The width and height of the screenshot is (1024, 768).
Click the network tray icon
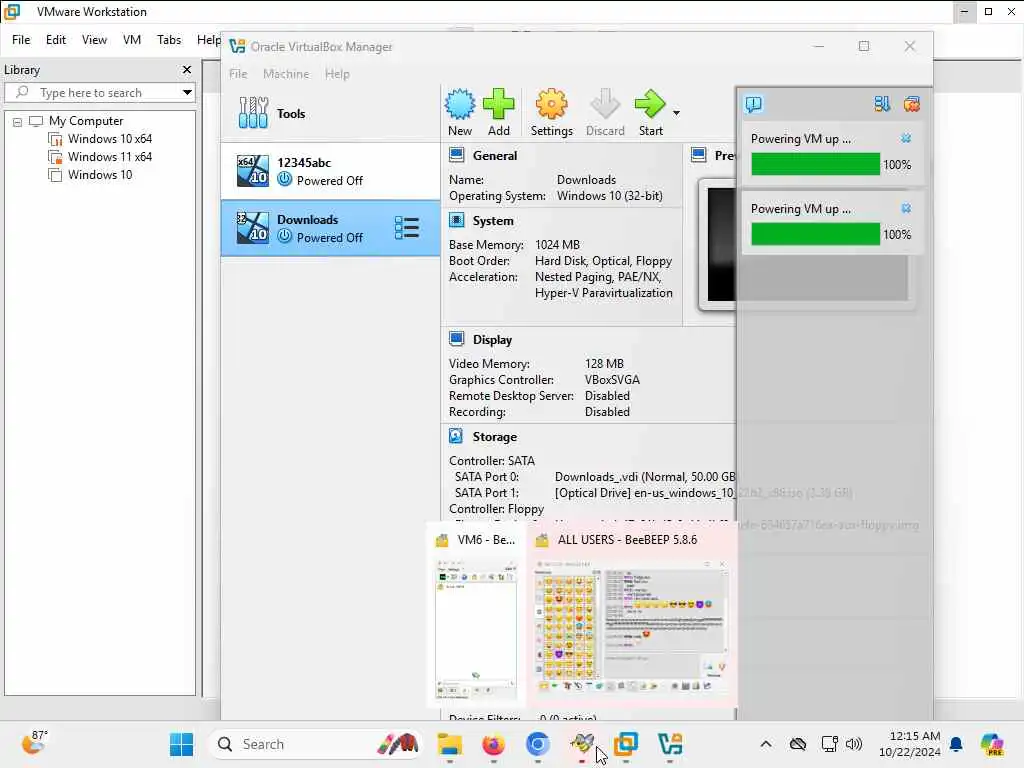[x=829, y=744]
